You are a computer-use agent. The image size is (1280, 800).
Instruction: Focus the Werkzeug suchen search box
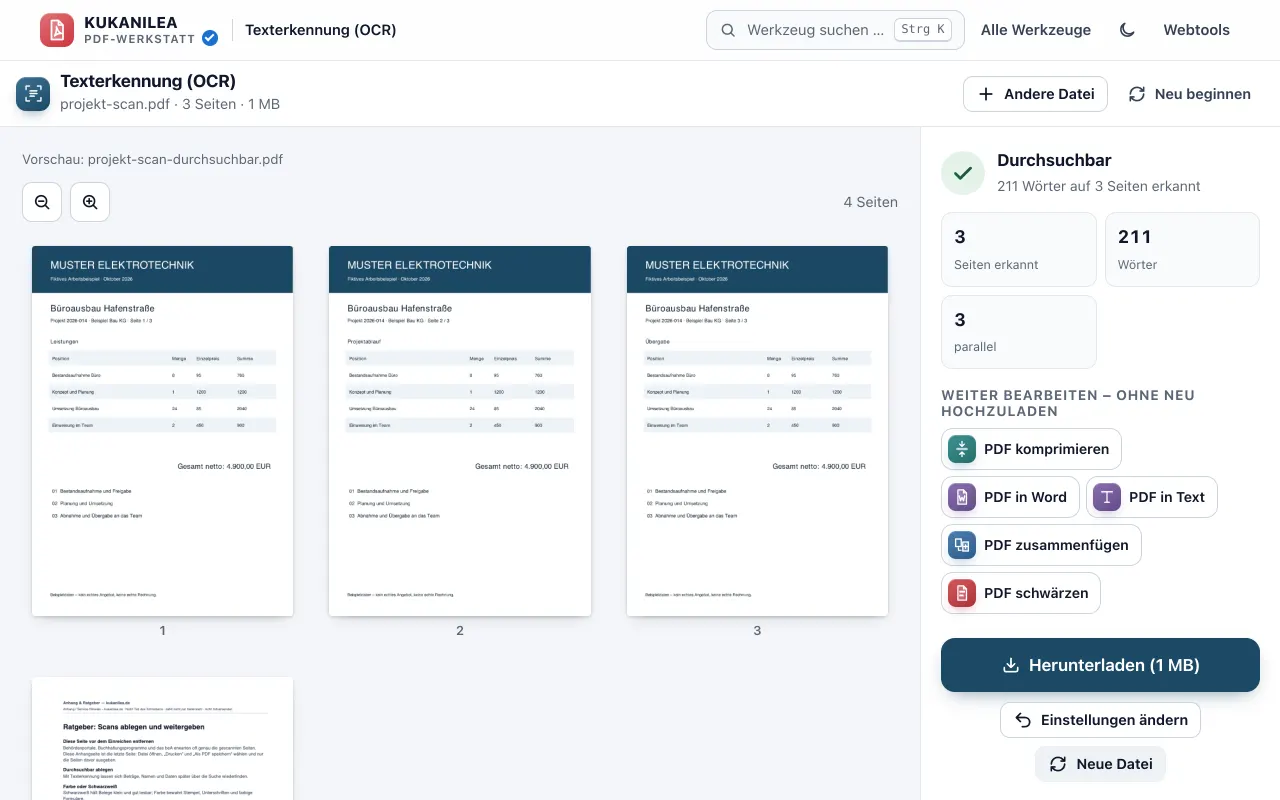coord(835,30)
